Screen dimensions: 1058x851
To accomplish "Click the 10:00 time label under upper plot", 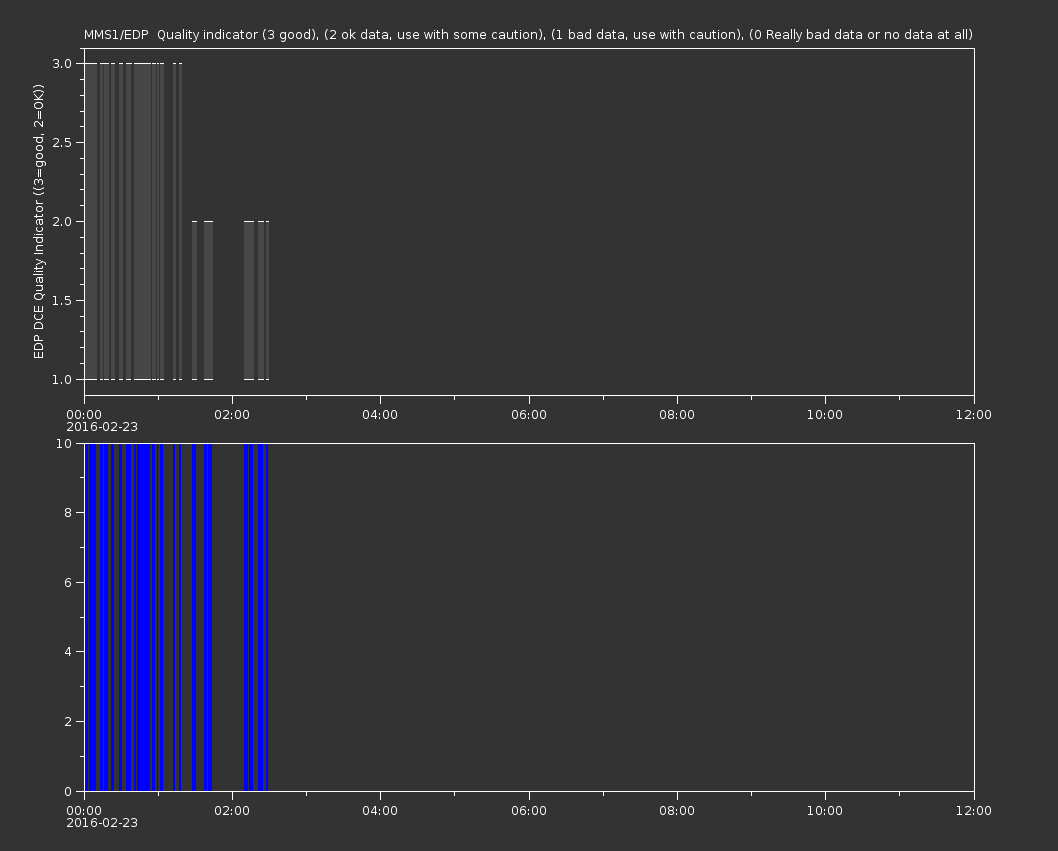I will (x=825, y=414).
